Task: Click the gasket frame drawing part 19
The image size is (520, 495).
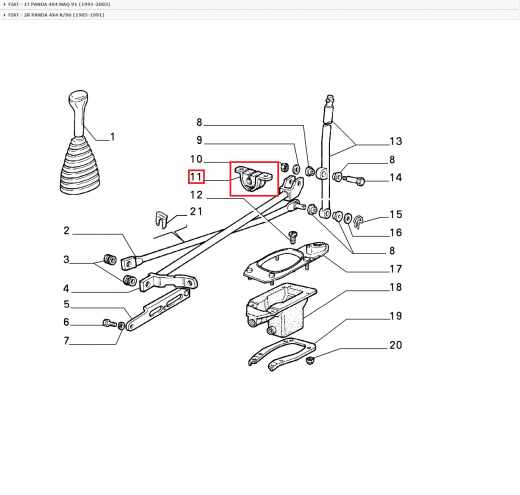Action: coord(282,355)
